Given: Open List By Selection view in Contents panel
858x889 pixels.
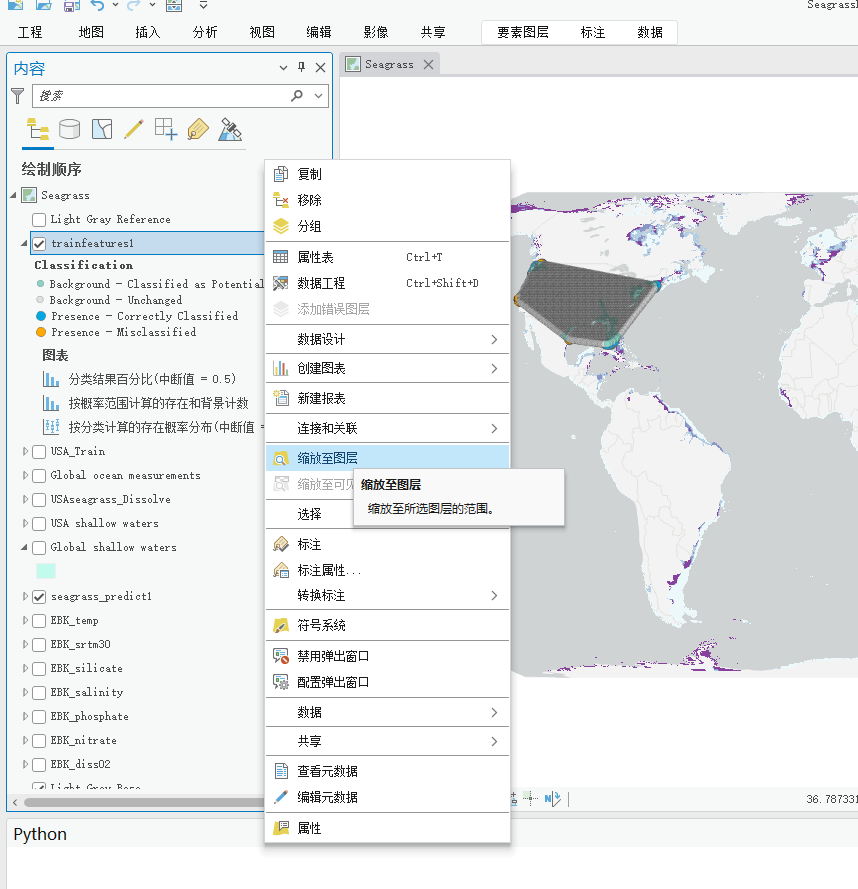Looking at the screenshot, I should click(x=100, y=128).
